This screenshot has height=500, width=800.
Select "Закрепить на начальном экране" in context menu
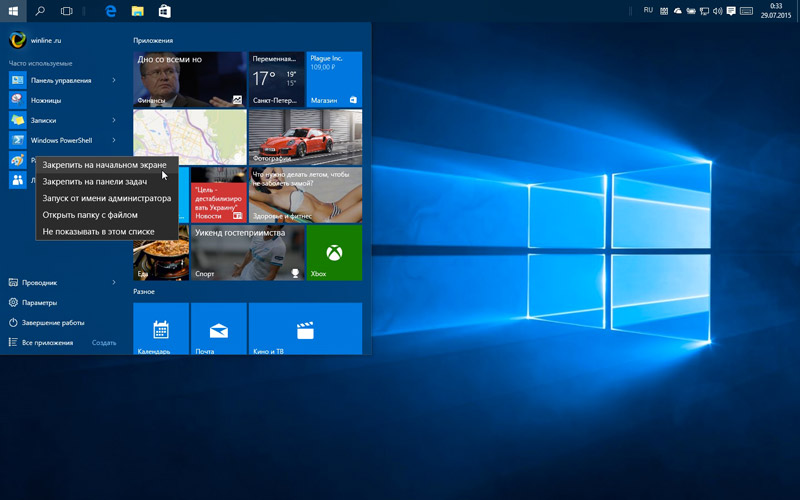[x=104, y=165]
